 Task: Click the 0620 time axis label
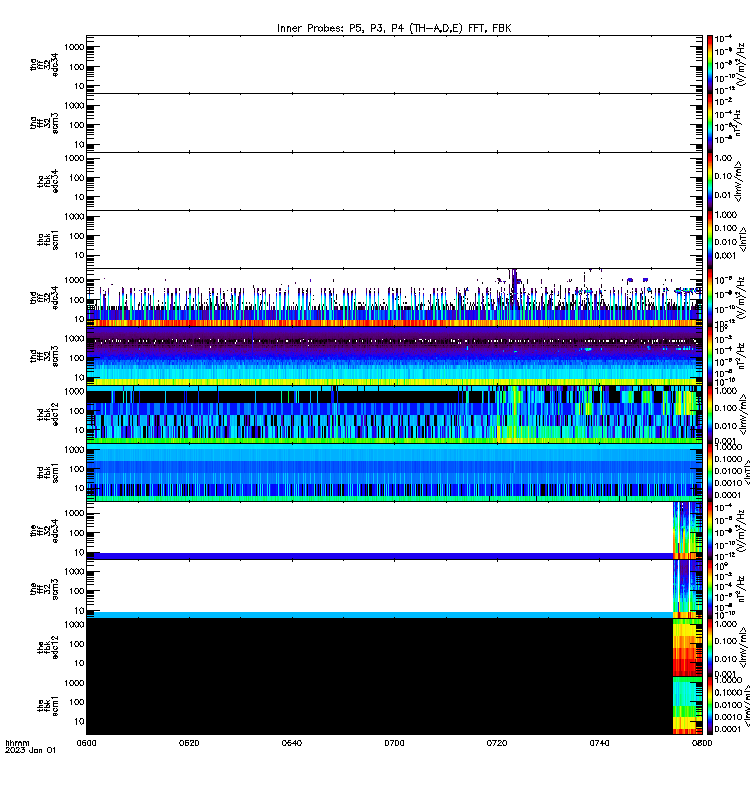(189, 743)
